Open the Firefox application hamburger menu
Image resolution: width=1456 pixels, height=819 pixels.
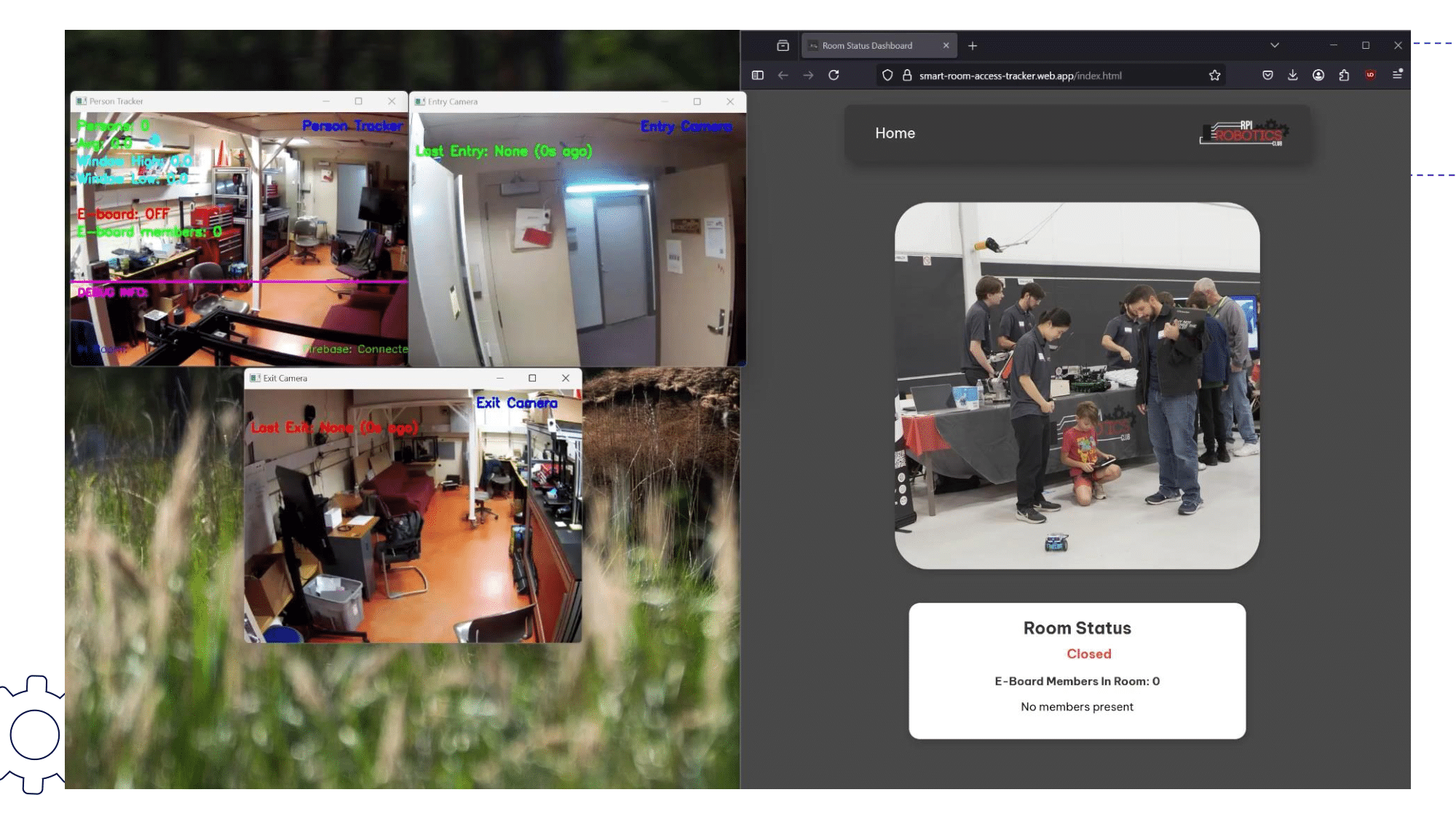click(1397, 75)
